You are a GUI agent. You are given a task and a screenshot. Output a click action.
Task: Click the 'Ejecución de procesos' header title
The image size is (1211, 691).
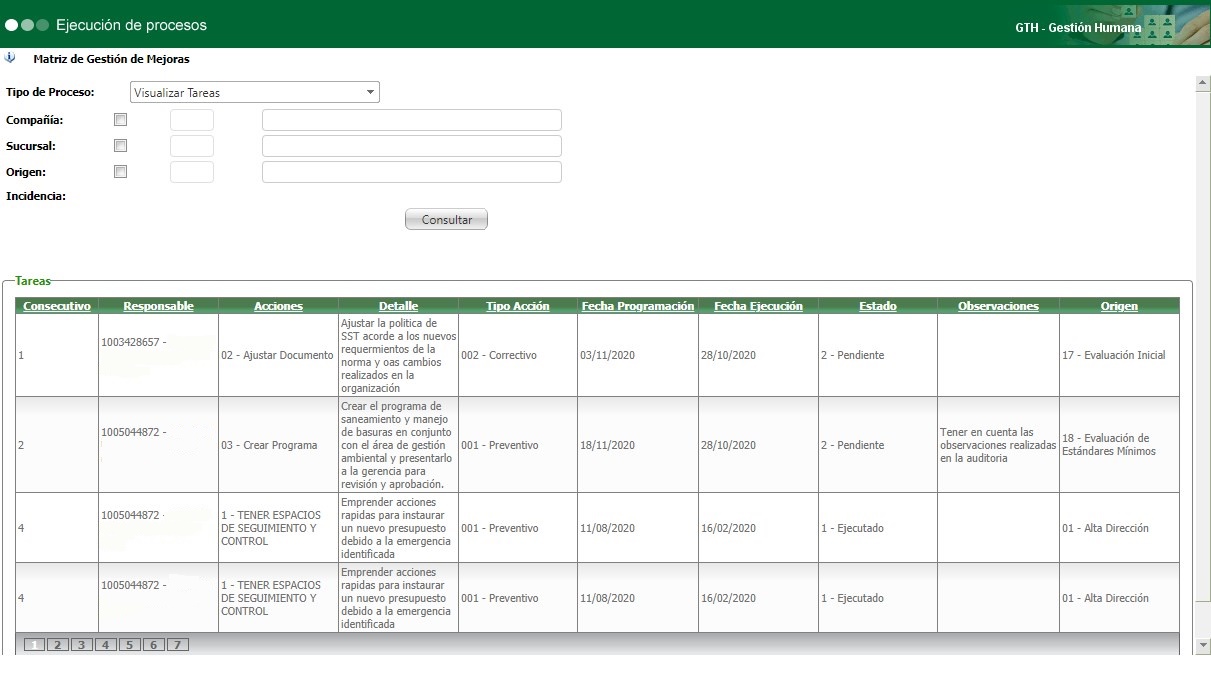pos(131,24)
